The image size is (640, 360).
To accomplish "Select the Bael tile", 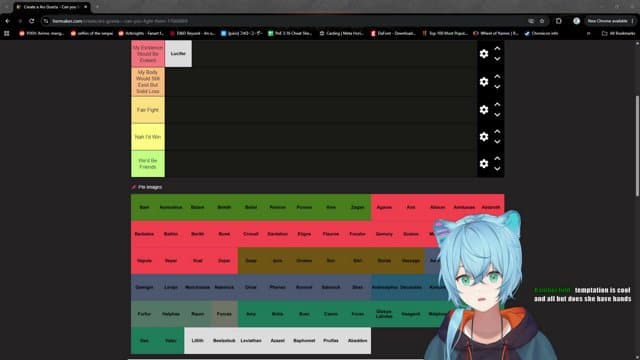I will (x=144, y=207).
